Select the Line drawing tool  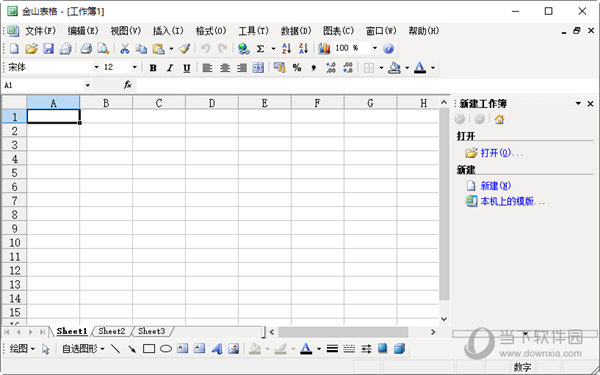(x=115, y=349)
